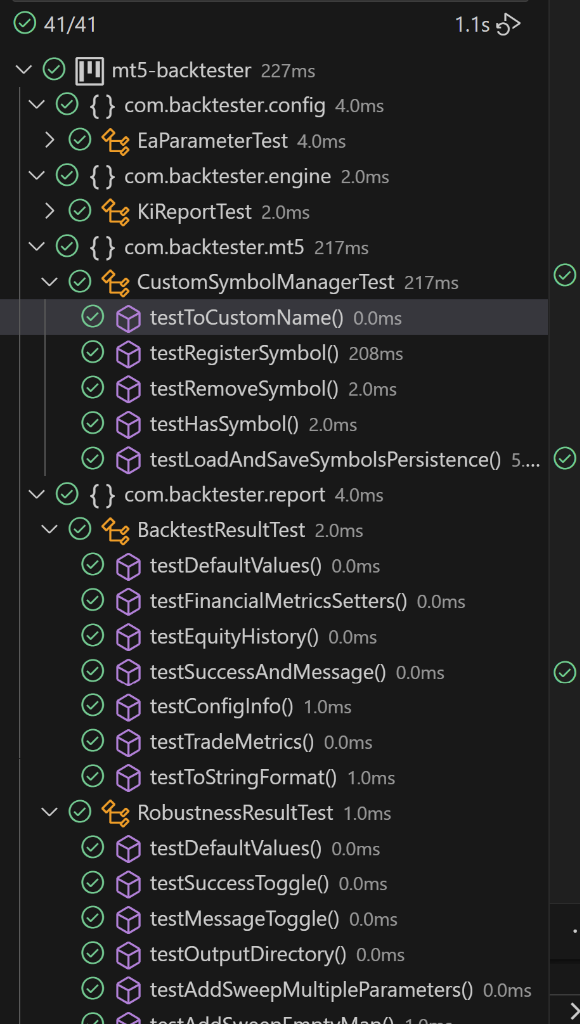Select the testFinancialMetricsSetters() label
This screenshot has height=1024, width=580.
pyautogui.click(x=278, y=601)
